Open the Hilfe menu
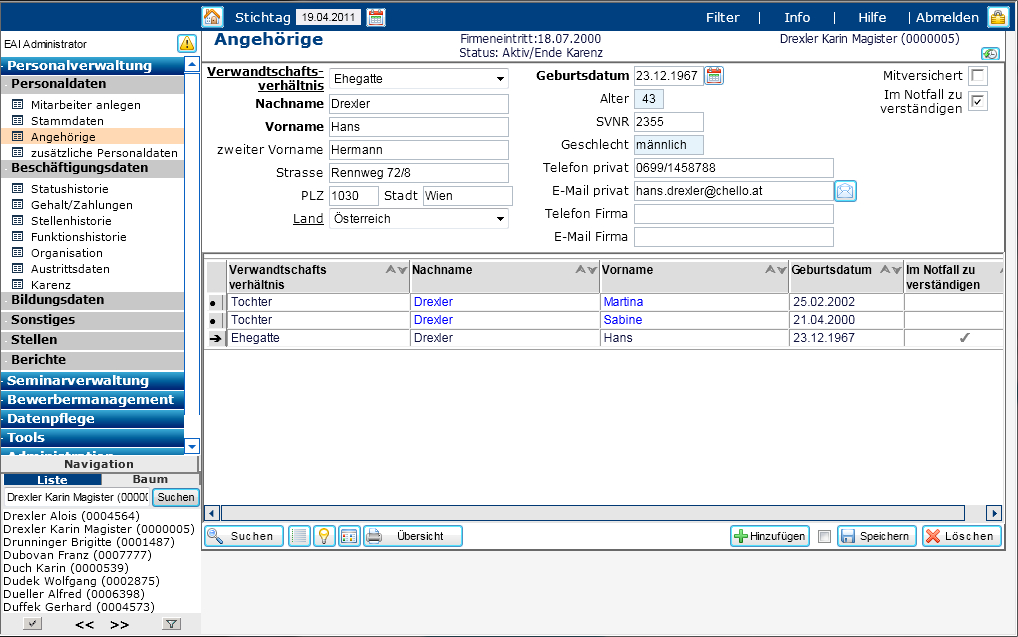Viewport: 1018px width, 637px height. (872, 18)
